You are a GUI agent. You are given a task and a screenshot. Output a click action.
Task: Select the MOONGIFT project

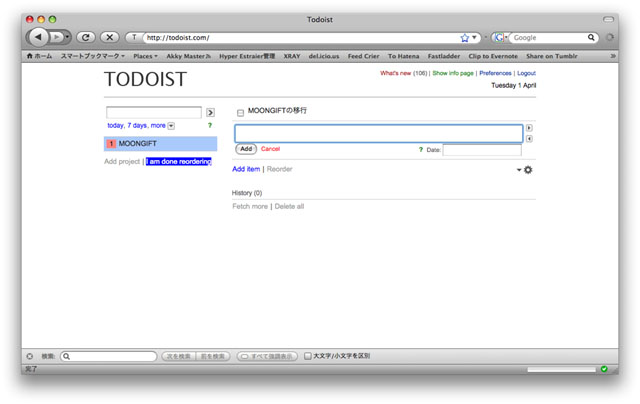coord(160,144)
